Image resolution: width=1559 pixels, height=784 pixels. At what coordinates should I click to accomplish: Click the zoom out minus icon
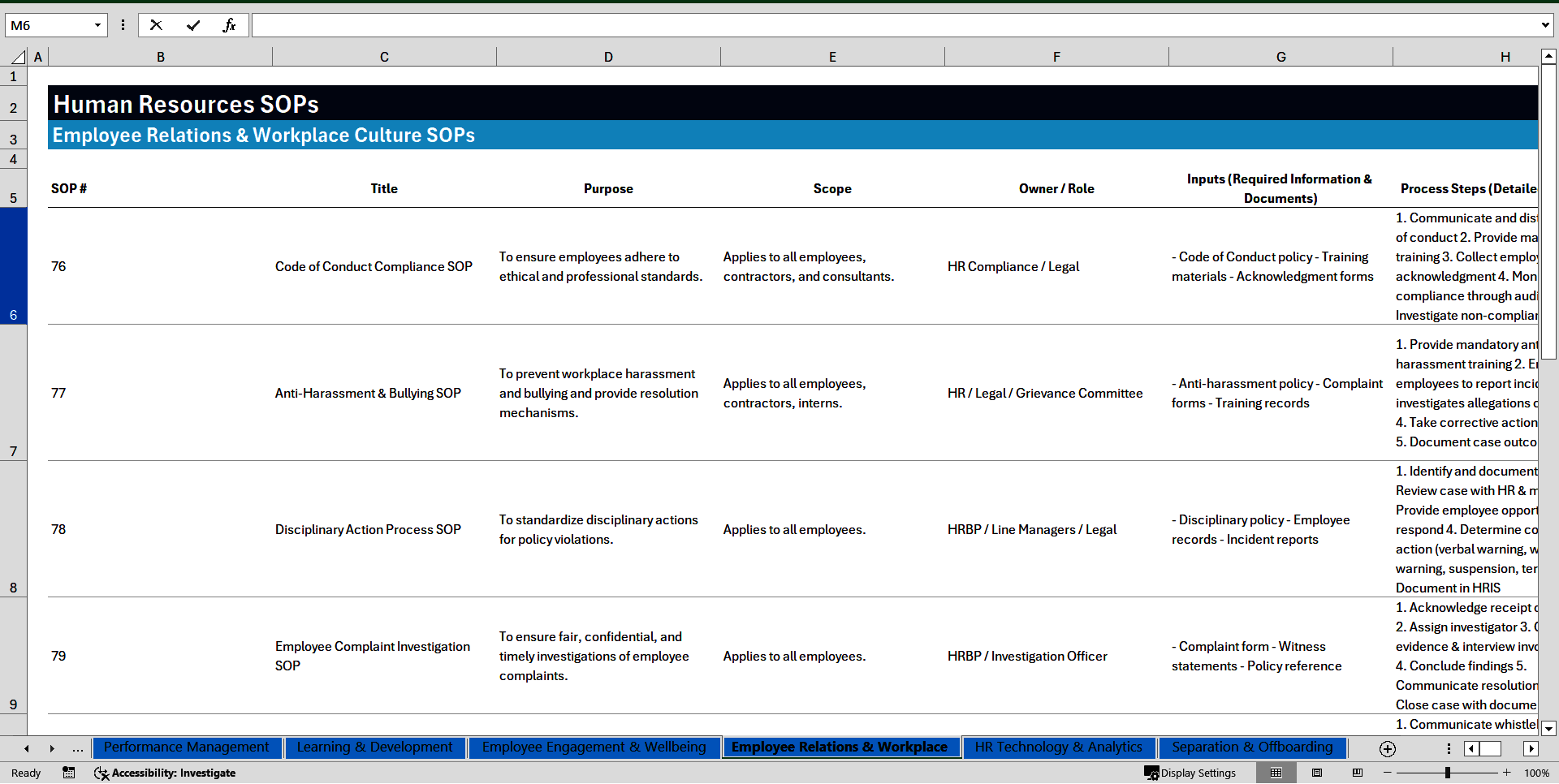pos(1388,773)
